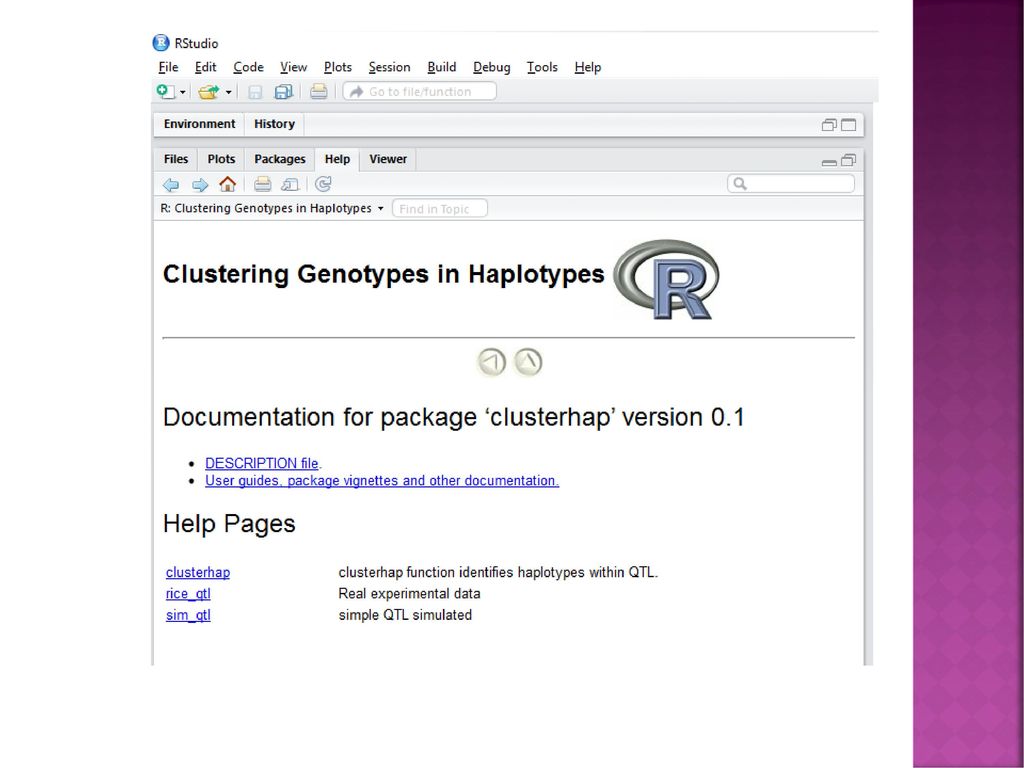The height and width of the screenshot is (768, 1024).
Task: Minimize the Help pane
Action: click(829, 161)
